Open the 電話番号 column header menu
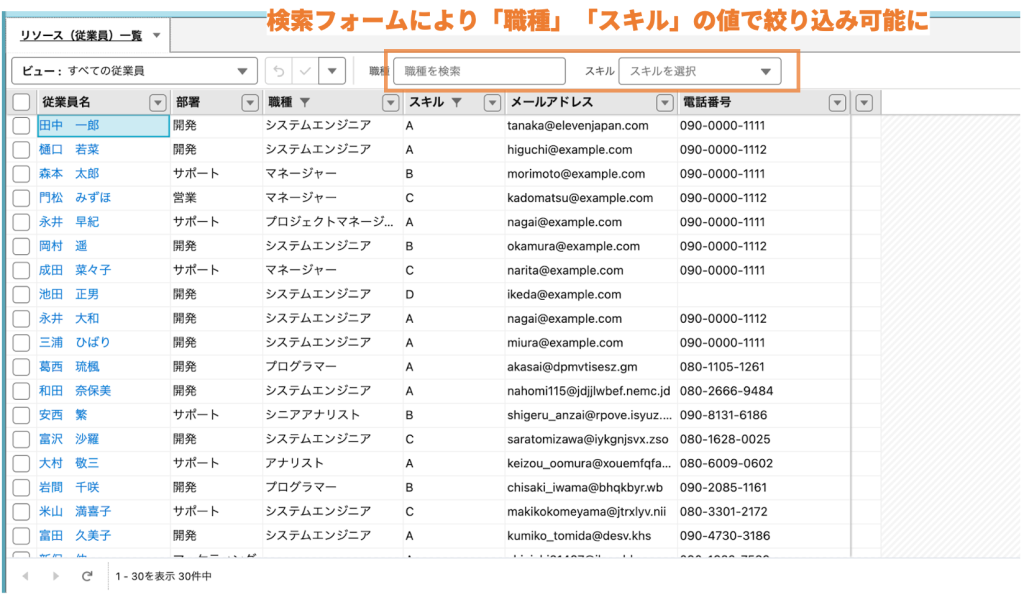 [838, 102]
